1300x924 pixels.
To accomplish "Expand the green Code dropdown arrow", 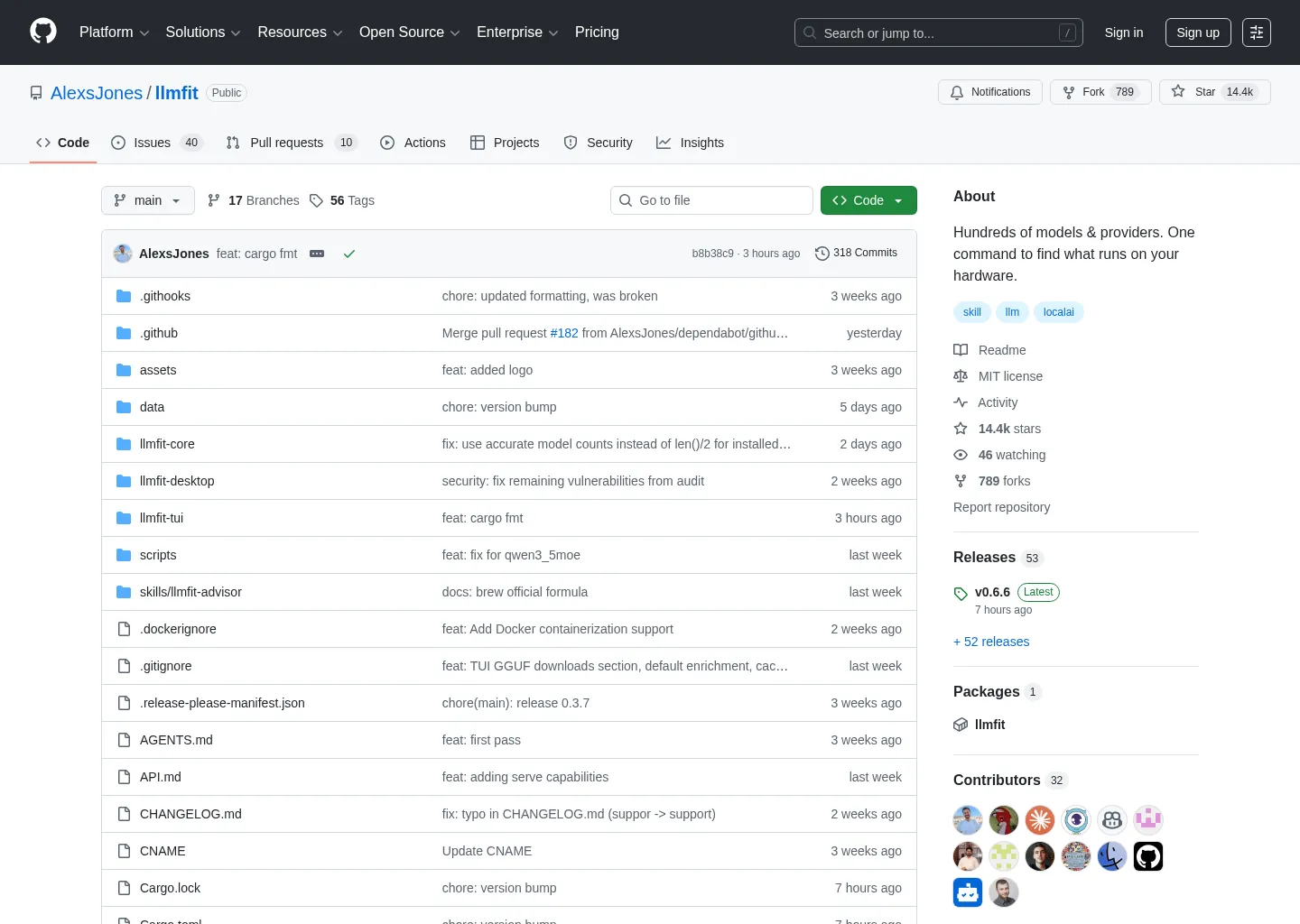I will (x=898, y=200).
